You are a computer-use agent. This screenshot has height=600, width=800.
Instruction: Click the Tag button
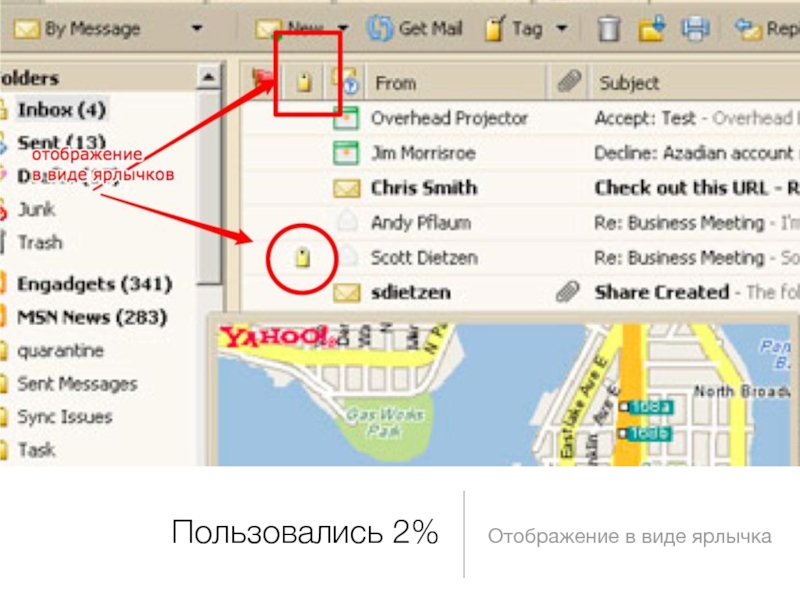(514, 29)
